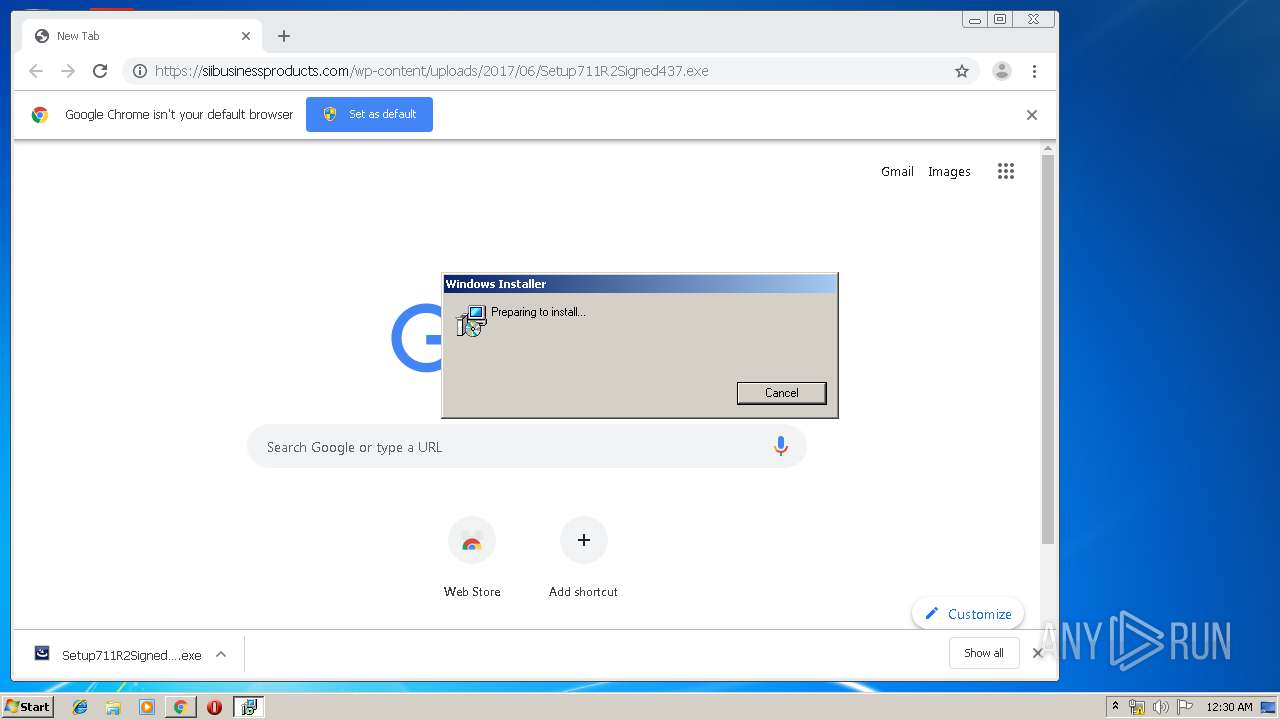Dismiss the default browser notification bar

pos(1032,115)
